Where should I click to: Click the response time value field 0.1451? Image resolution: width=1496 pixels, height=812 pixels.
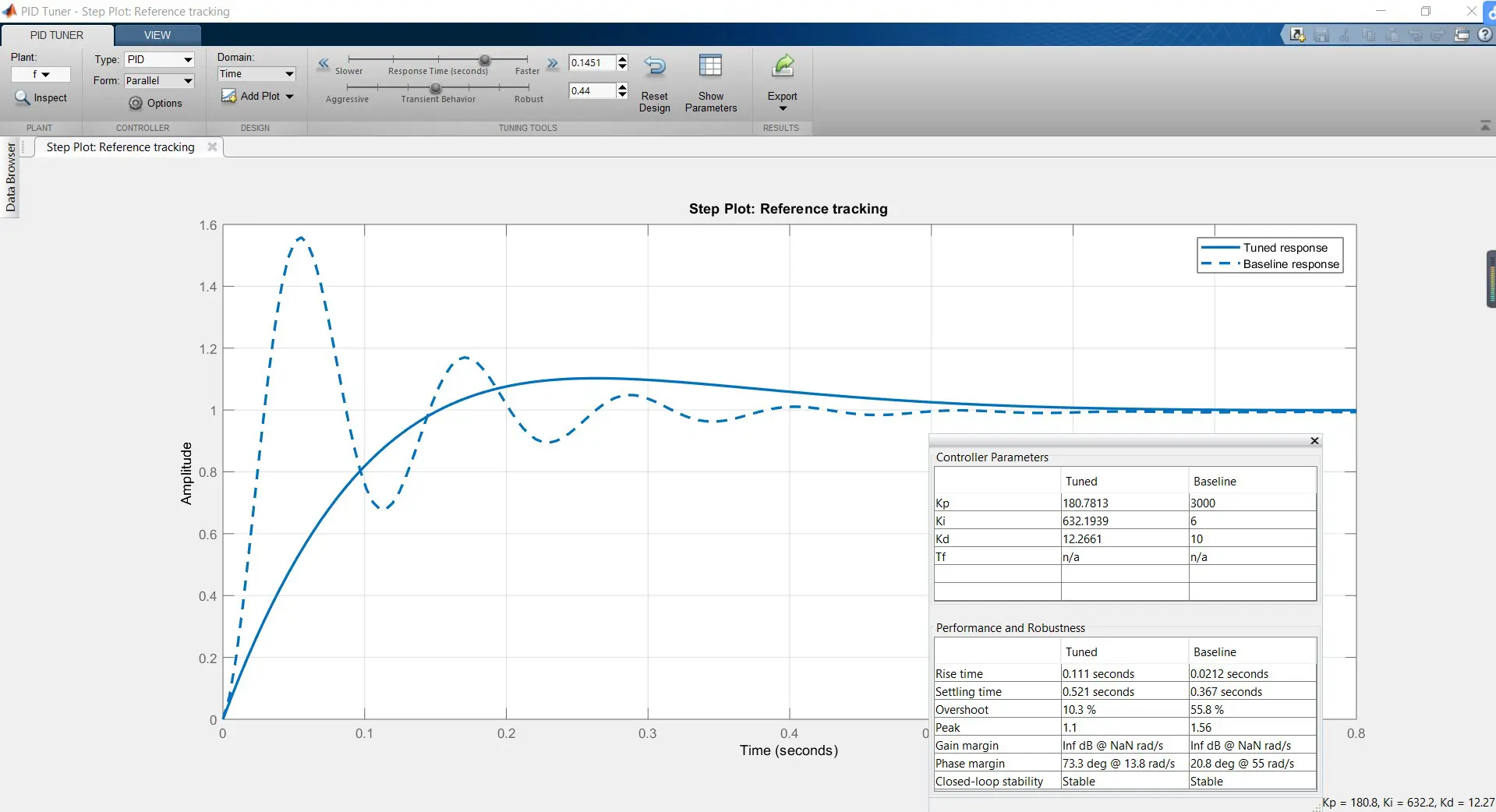point(592,63)
